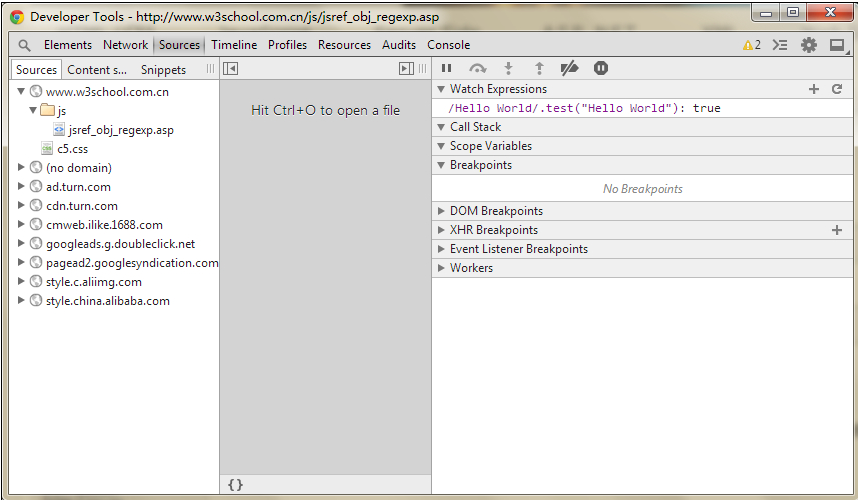Toggle deactivate all breakpoints
The height and width of the screenshot is (500, 858).
569,68
